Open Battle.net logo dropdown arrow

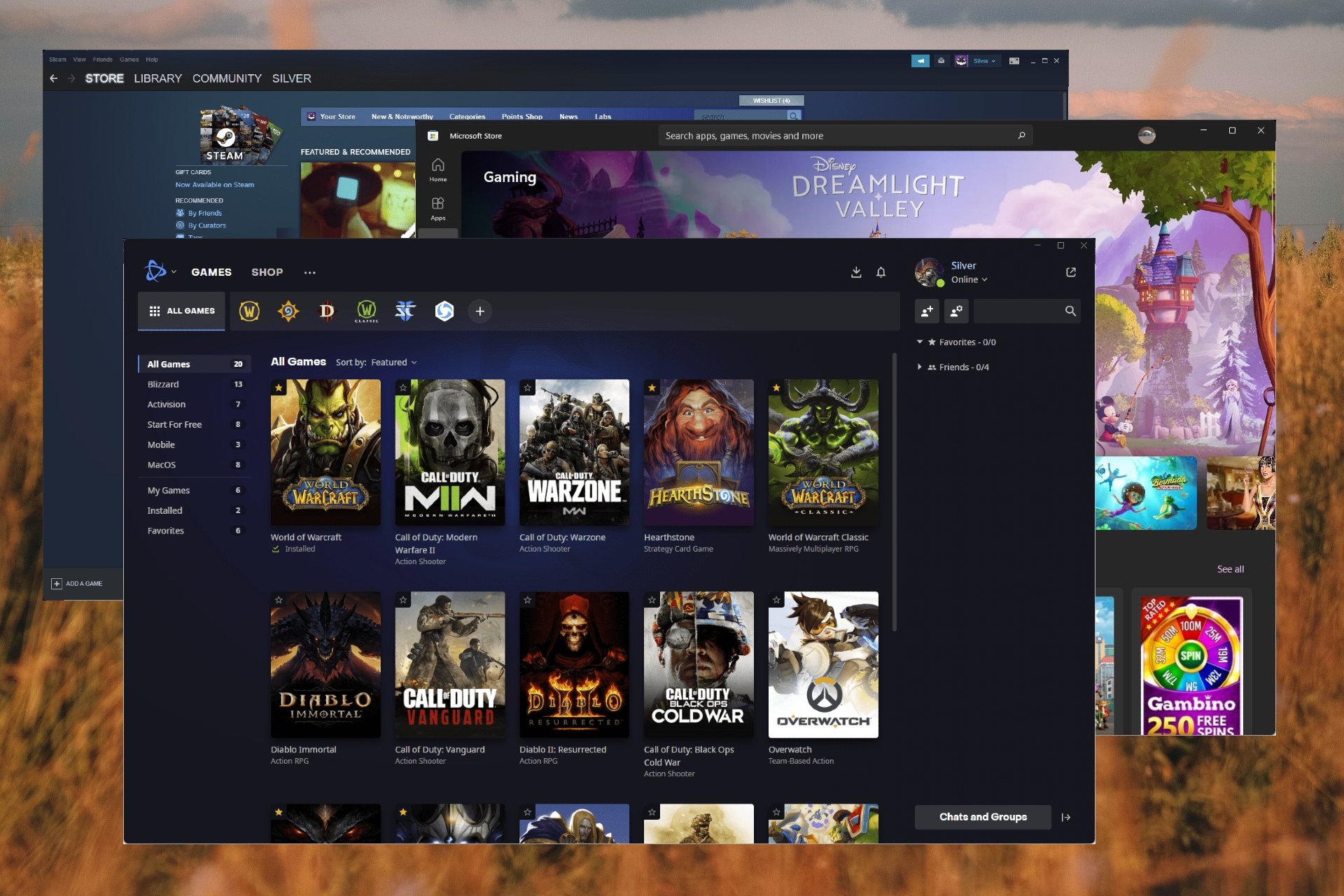pyautogui.click(x=174, y=272)
